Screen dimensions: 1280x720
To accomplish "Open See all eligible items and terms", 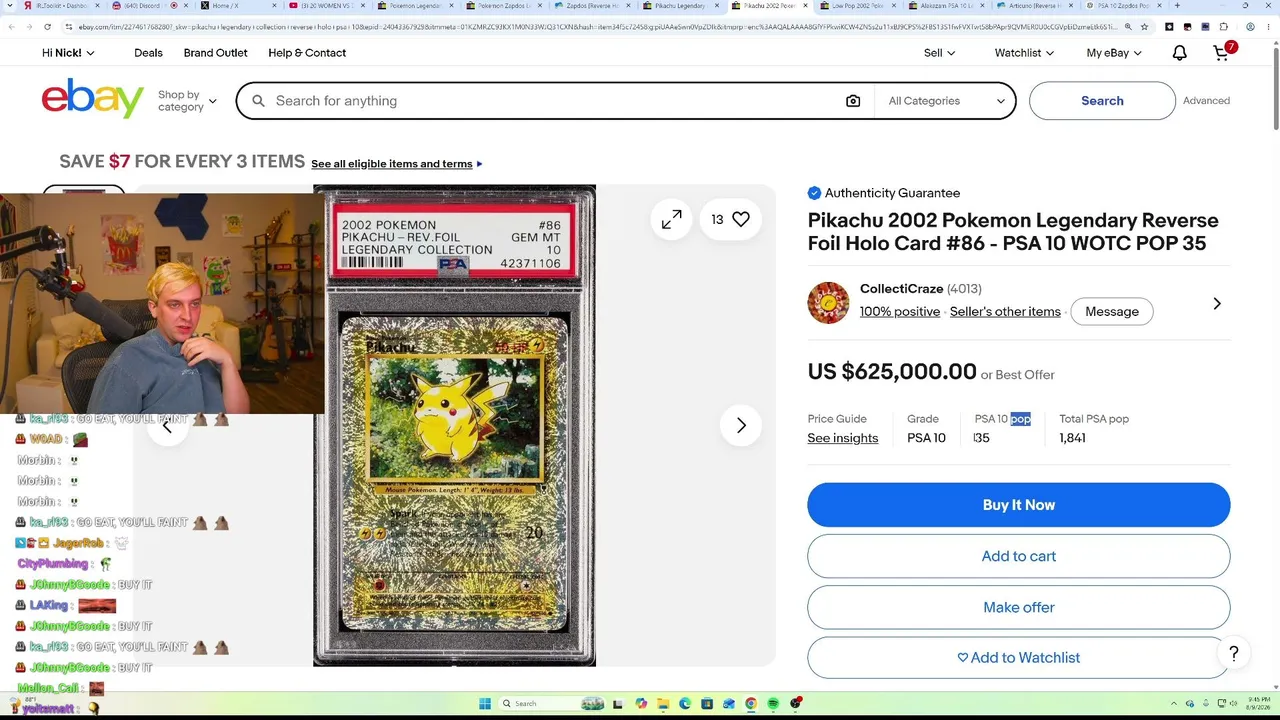I will [x=392, y=164].
